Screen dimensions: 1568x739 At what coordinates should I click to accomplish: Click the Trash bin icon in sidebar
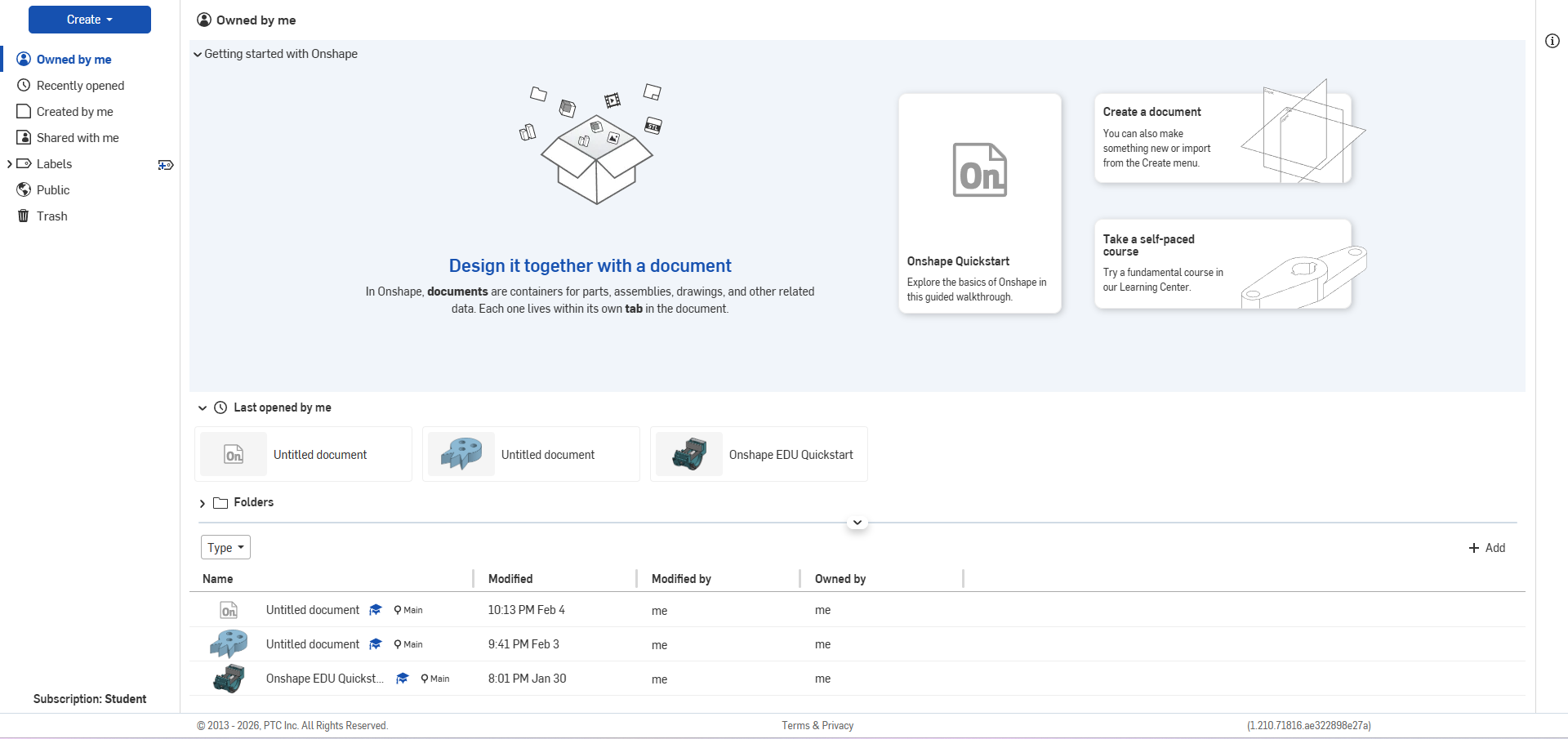click(x=24, y=216)
